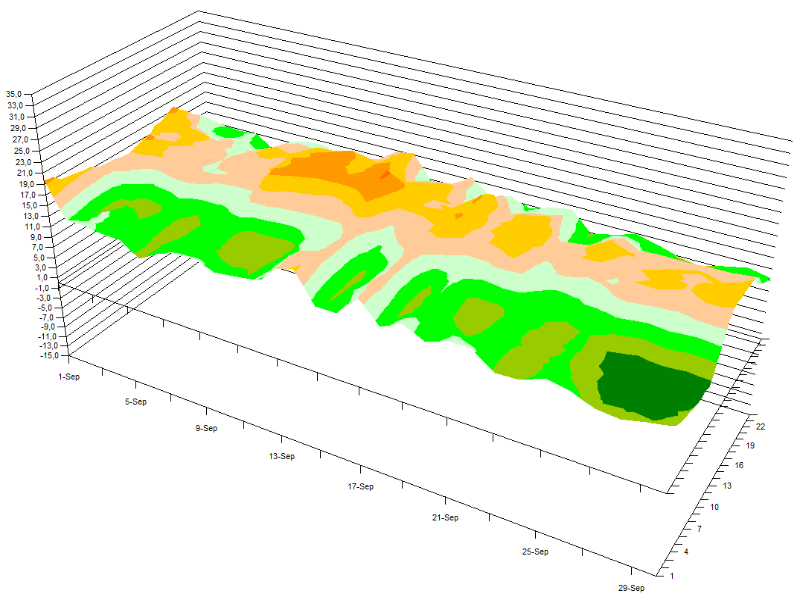Select the 29-Sep date axis label
This screenshot has height=600, width=800.
click(x=631, y=588)
